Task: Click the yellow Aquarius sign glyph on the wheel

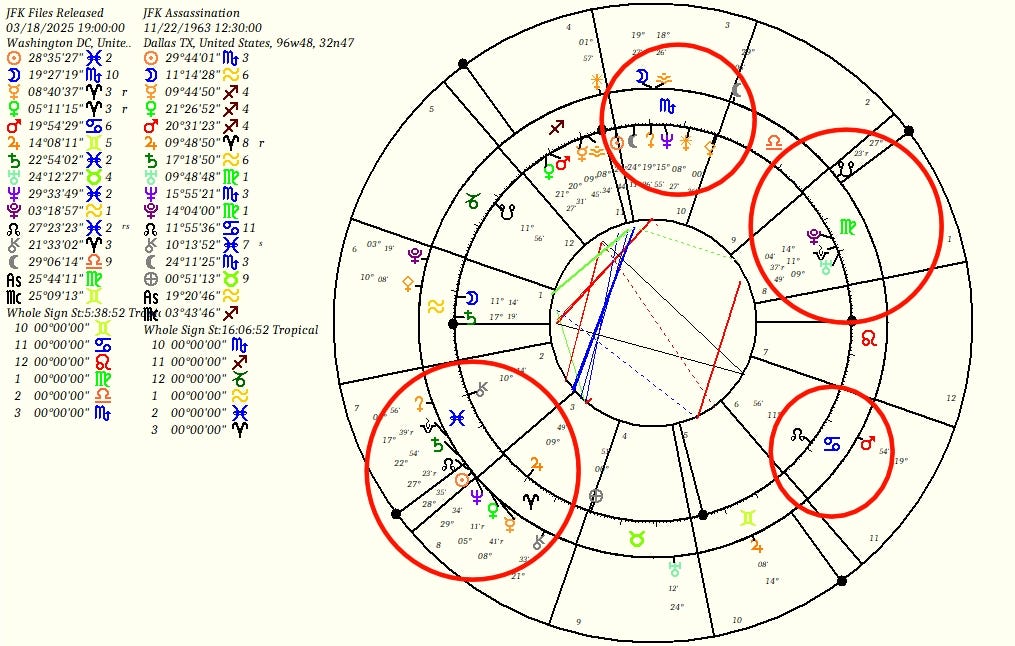Action: point(436,306)
